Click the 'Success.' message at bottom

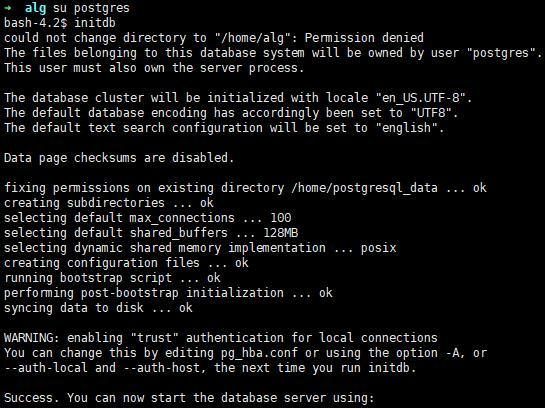pos(32,398)
